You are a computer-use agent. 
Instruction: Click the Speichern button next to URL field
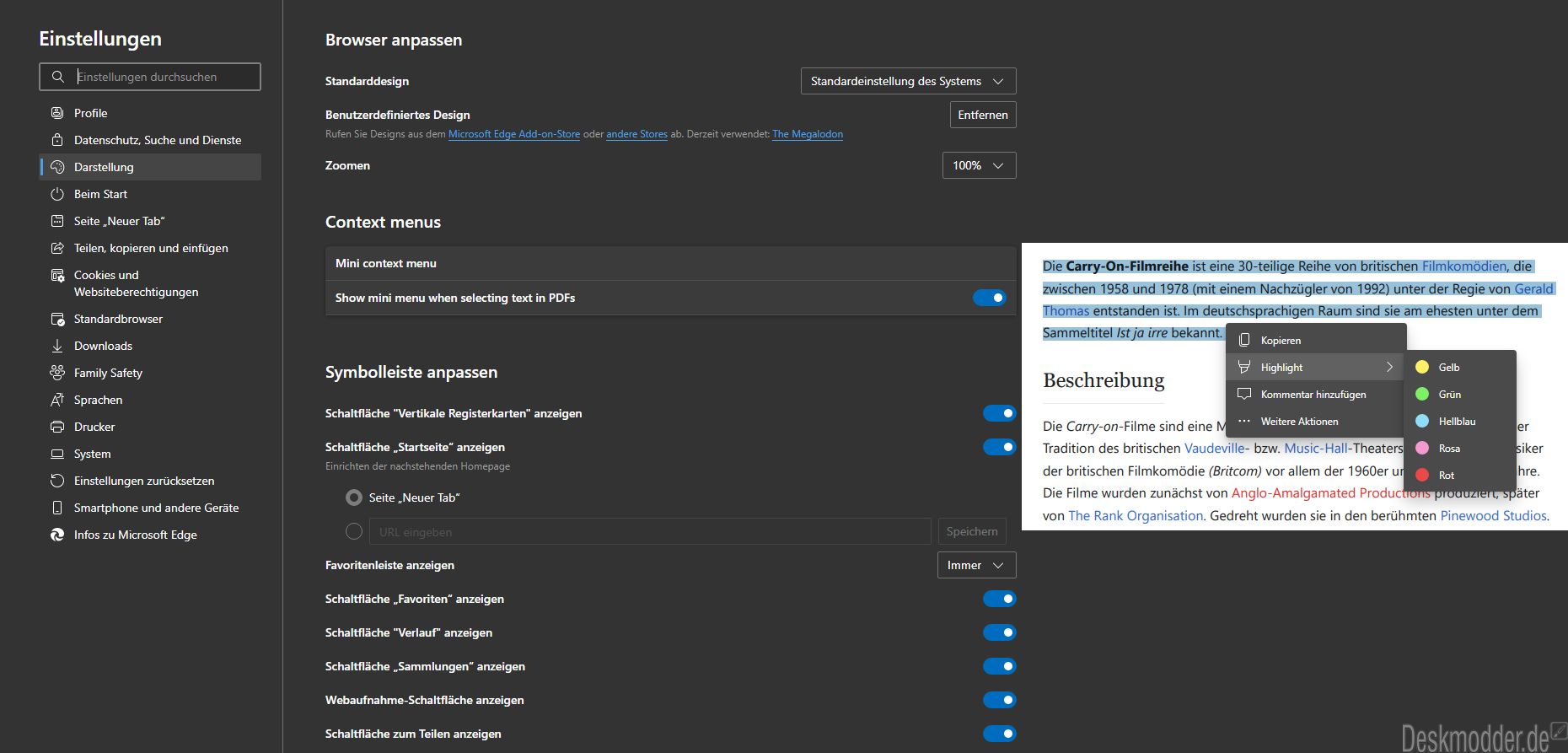(x=972, y=531)
